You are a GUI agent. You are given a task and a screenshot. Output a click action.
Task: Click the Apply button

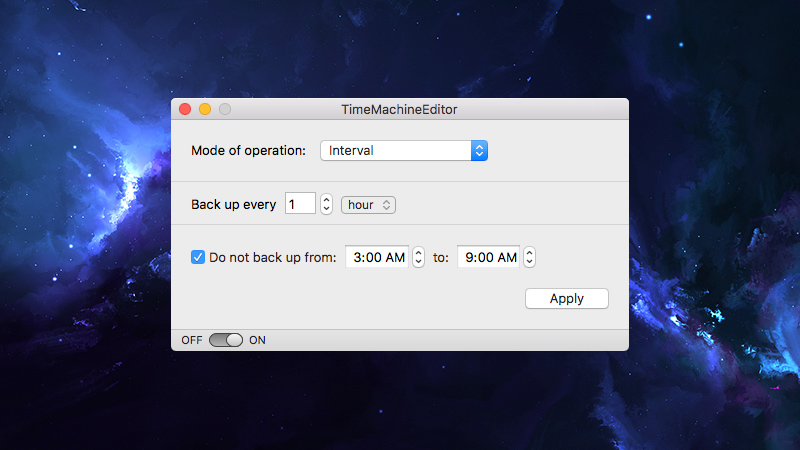click(567, 298)
